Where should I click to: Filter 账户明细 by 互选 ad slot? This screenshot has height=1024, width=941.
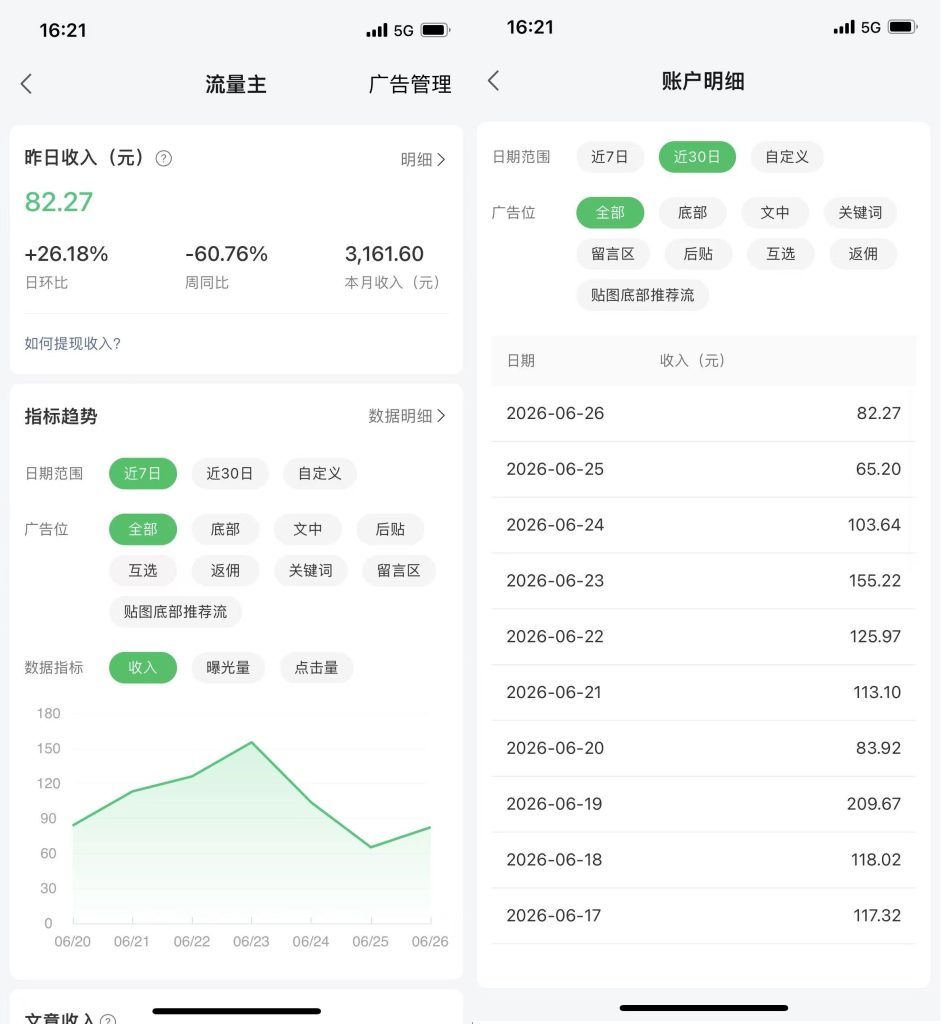(x=780, y=253)
